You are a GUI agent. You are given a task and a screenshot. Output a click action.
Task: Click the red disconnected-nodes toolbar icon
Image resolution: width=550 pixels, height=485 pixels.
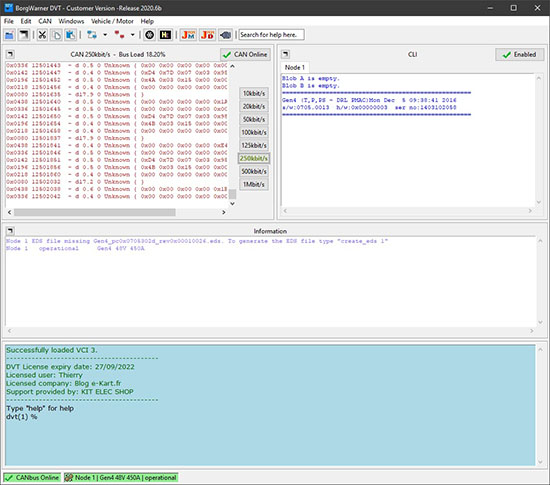[x=119, y=35]
